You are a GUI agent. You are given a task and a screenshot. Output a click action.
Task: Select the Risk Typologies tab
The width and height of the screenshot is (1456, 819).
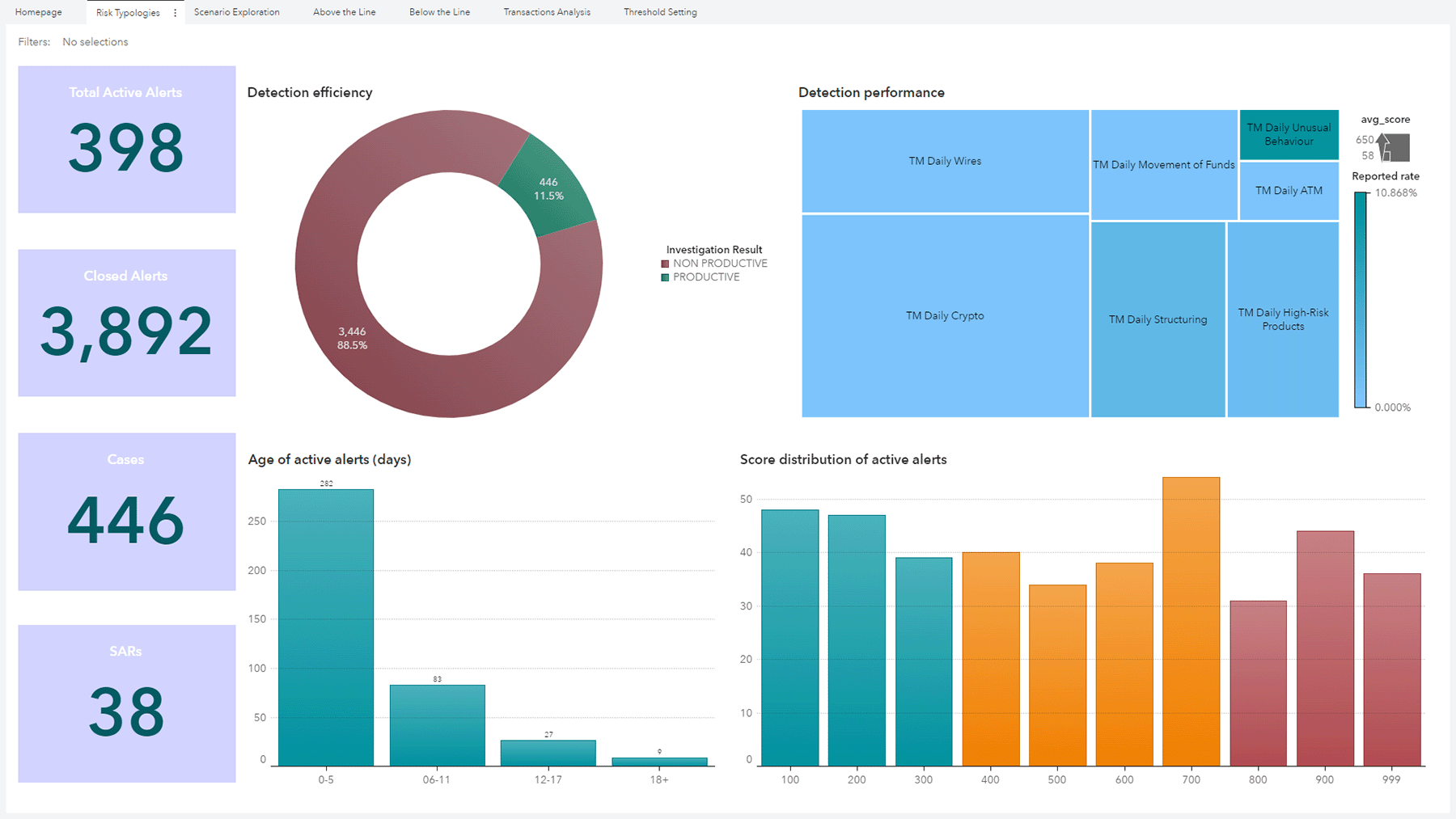pos(128,13)
